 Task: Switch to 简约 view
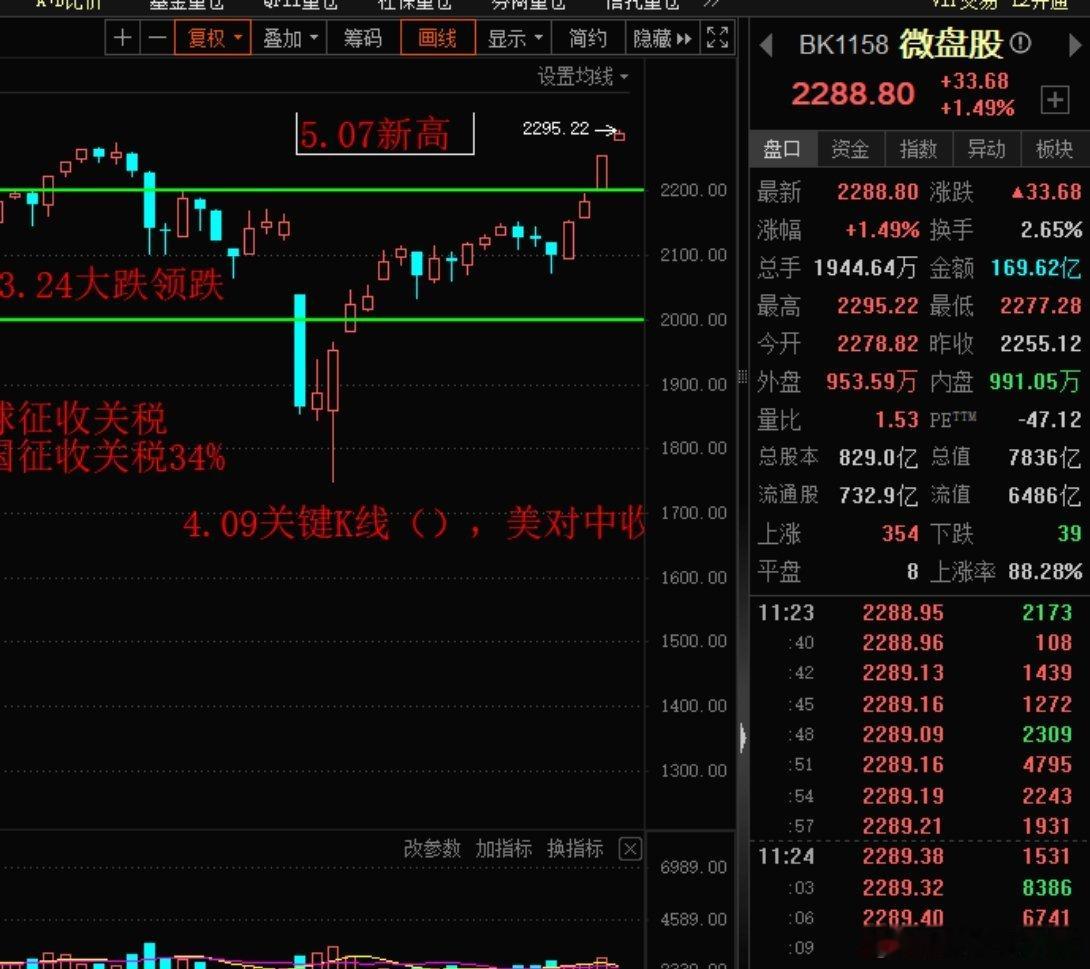pos(588,38)
